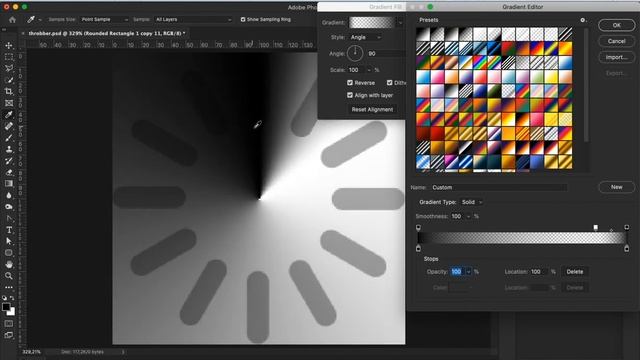Swap foreground and background colors icon
The height and width of the screenshot is (360, 640).
point(12,298)
